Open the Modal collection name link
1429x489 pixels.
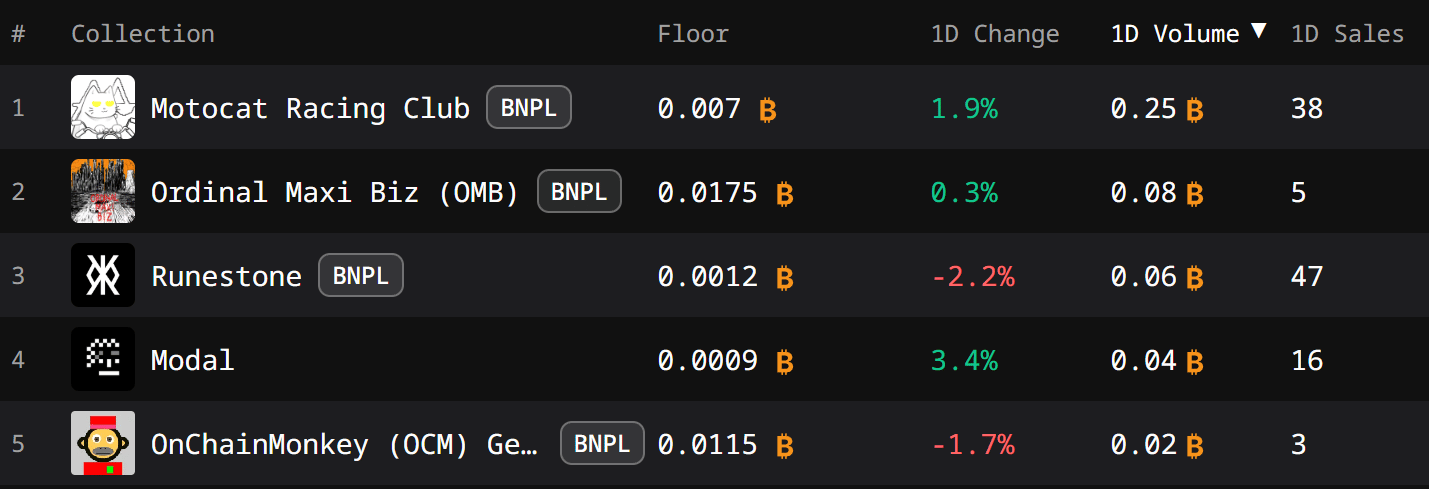(192, 360)
